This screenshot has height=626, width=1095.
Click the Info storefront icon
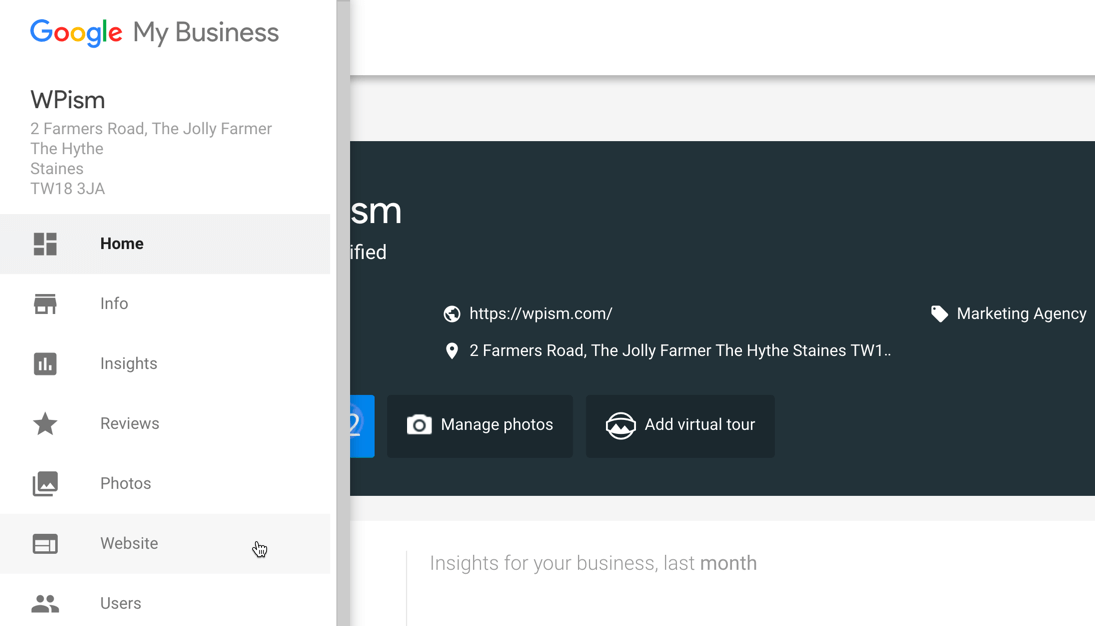click(45, 304)
